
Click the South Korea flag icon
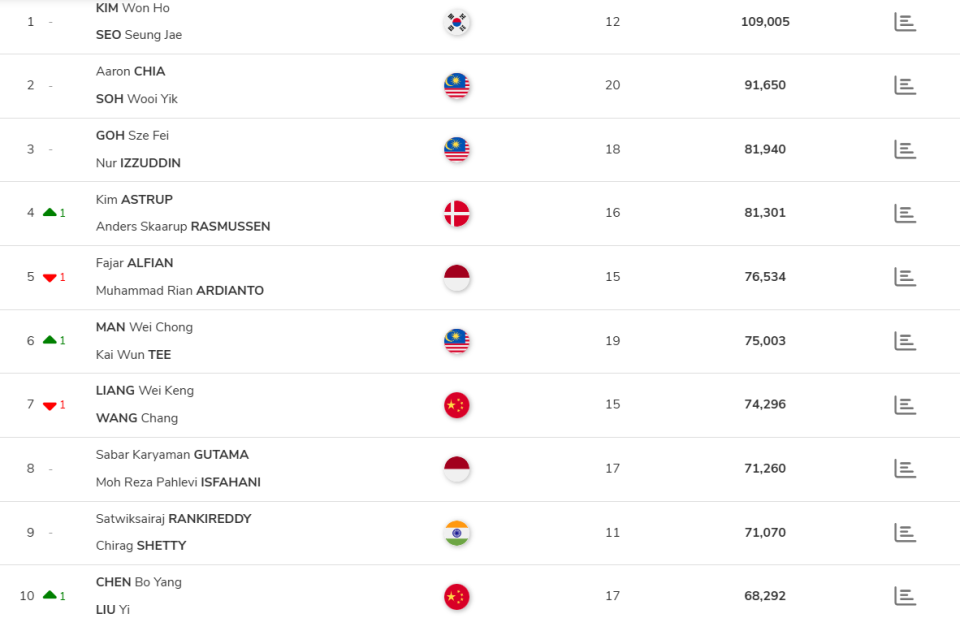pyautogui.click(x=457, y=22)
